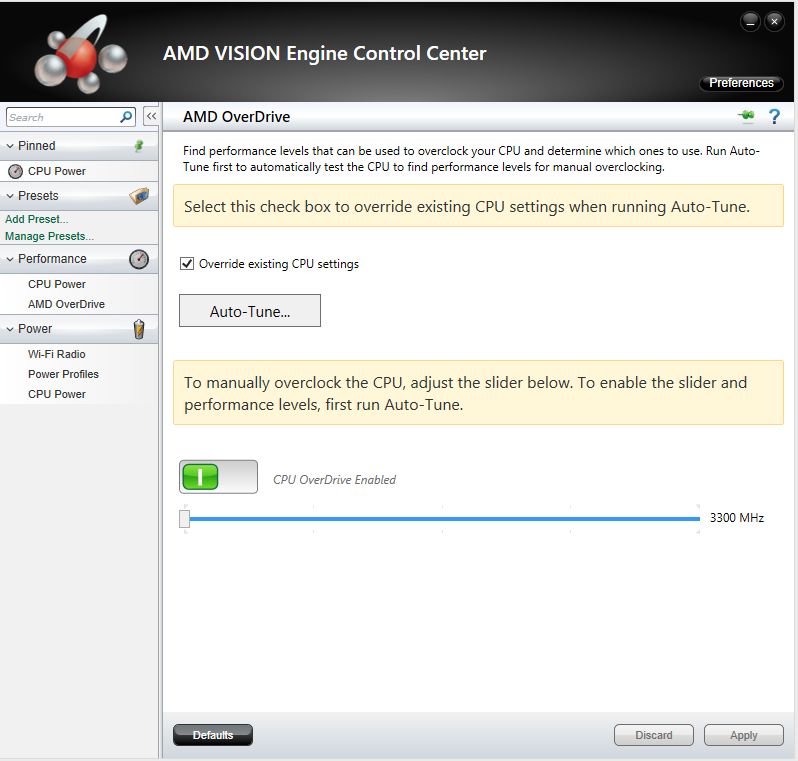Click the Power battery icon
The image size is (798, 761).
coord(139,329)
